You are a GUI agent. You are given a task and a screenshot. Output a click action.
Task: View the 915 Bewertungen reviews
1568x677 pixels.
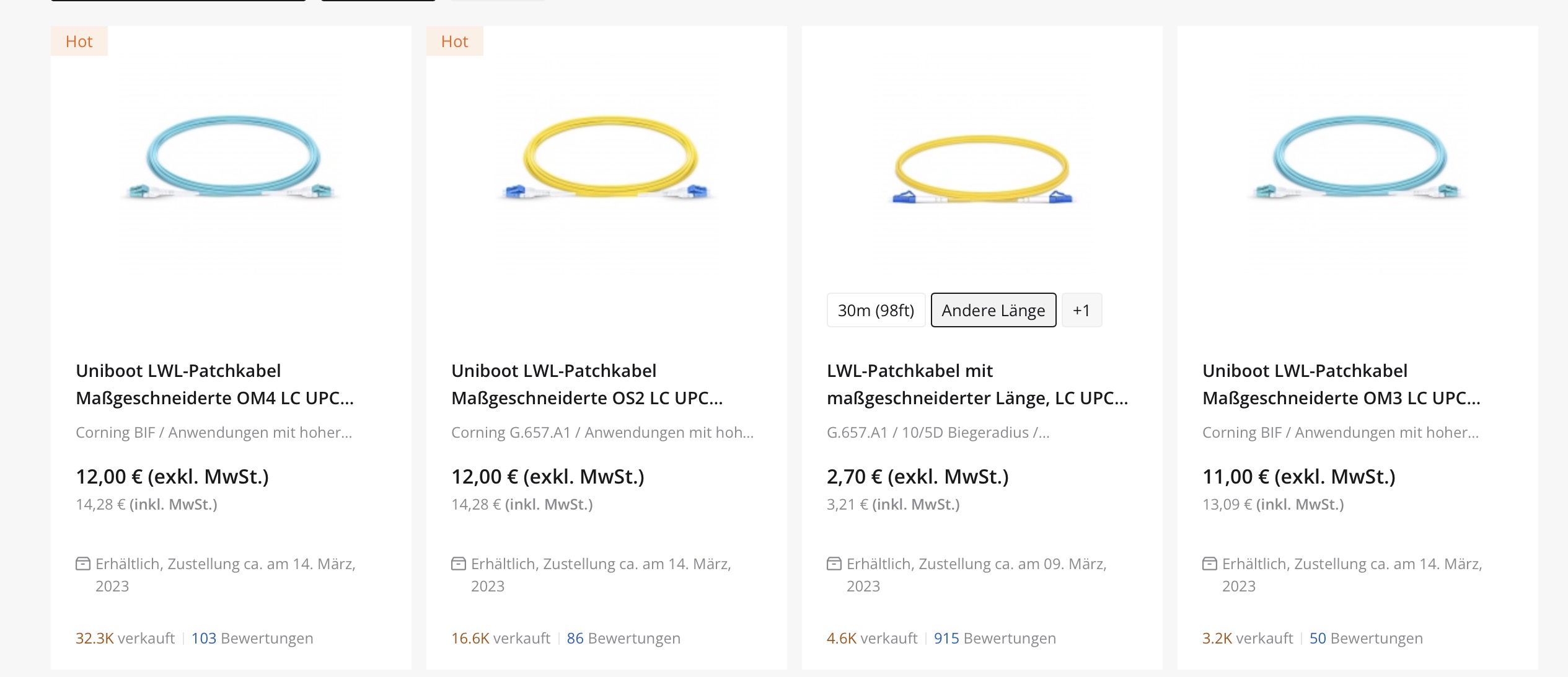(994, 638)
